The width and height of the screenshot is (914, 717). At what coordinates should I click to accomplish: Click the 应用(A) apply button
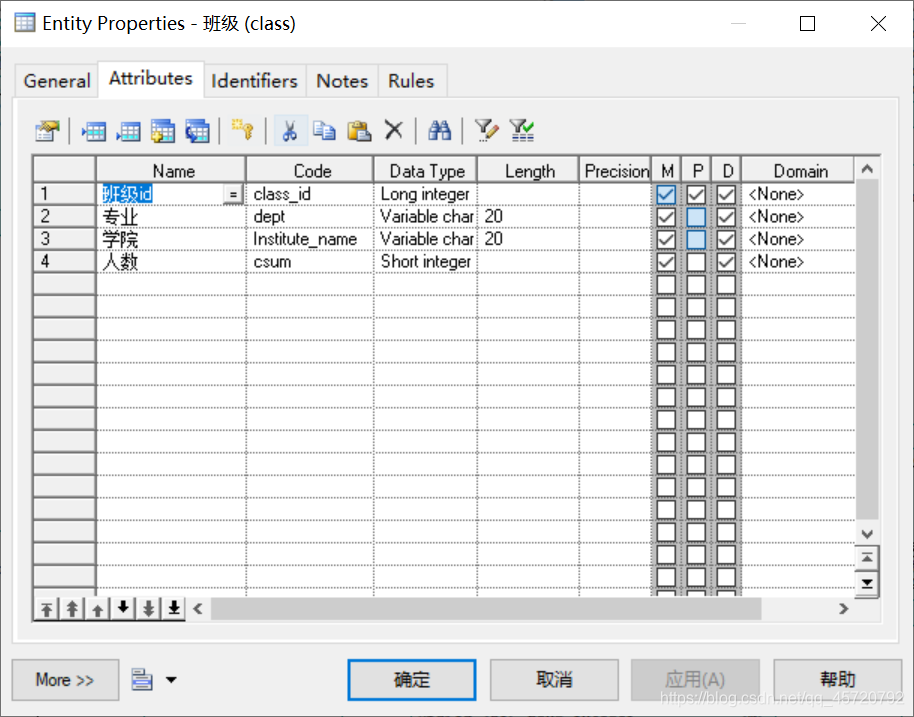click(x=695, y=680)
